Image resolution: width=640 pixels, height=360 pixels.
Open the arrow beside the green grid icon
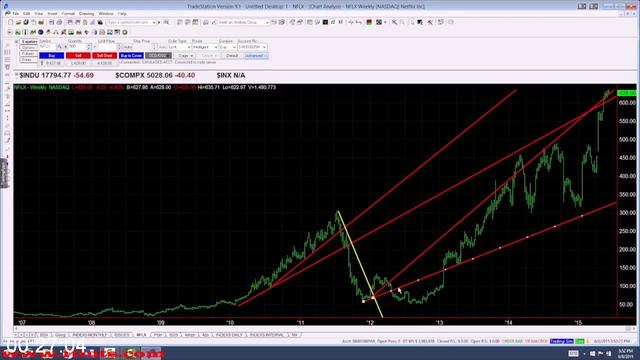click(x=385, y=22)
